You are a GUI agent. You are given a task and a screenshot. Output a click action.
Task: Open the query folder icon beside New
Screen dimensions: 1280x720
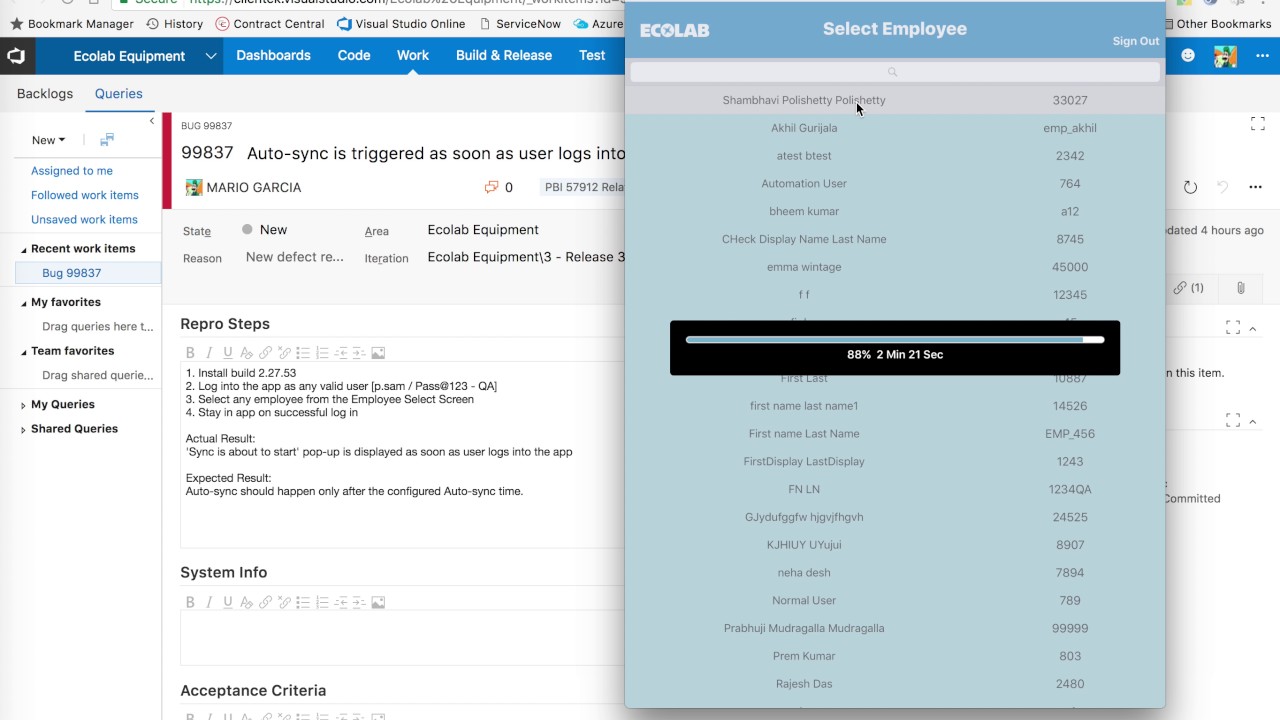click(107, 140)
